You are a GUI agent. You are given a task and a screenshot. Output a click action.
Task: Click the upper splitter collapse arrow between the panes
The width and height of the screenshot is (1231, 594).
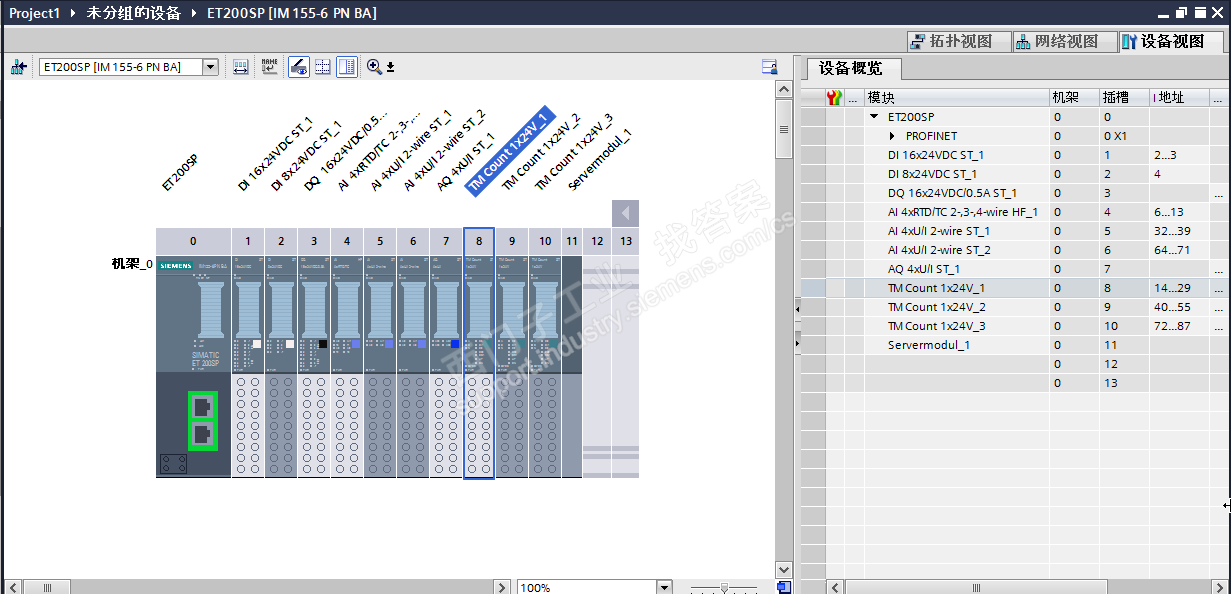797,311
